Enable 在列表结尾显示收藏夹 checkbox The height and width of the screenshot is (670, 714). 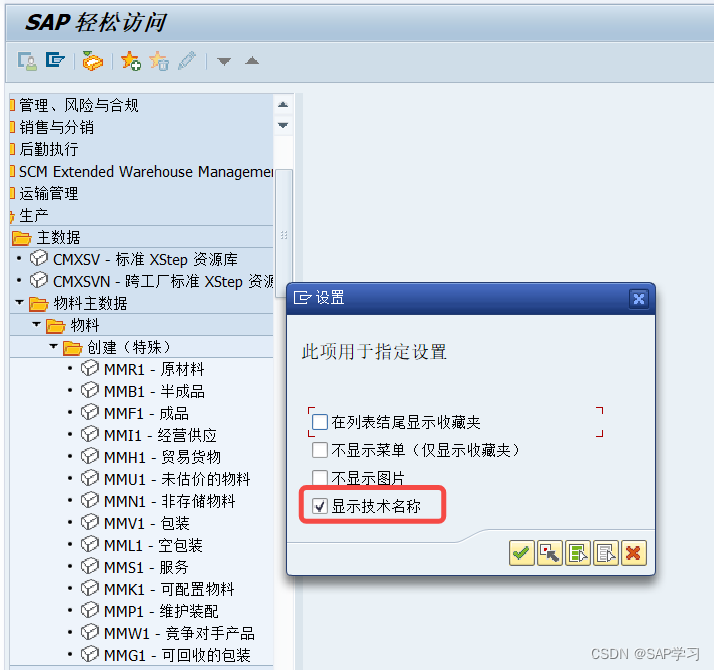coord(320,422)
